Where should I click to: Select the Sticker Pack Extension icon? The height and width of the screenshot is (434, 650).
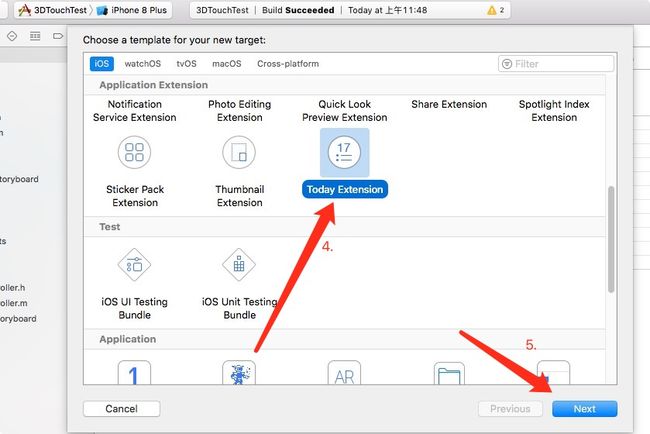[x=134, y=152]
